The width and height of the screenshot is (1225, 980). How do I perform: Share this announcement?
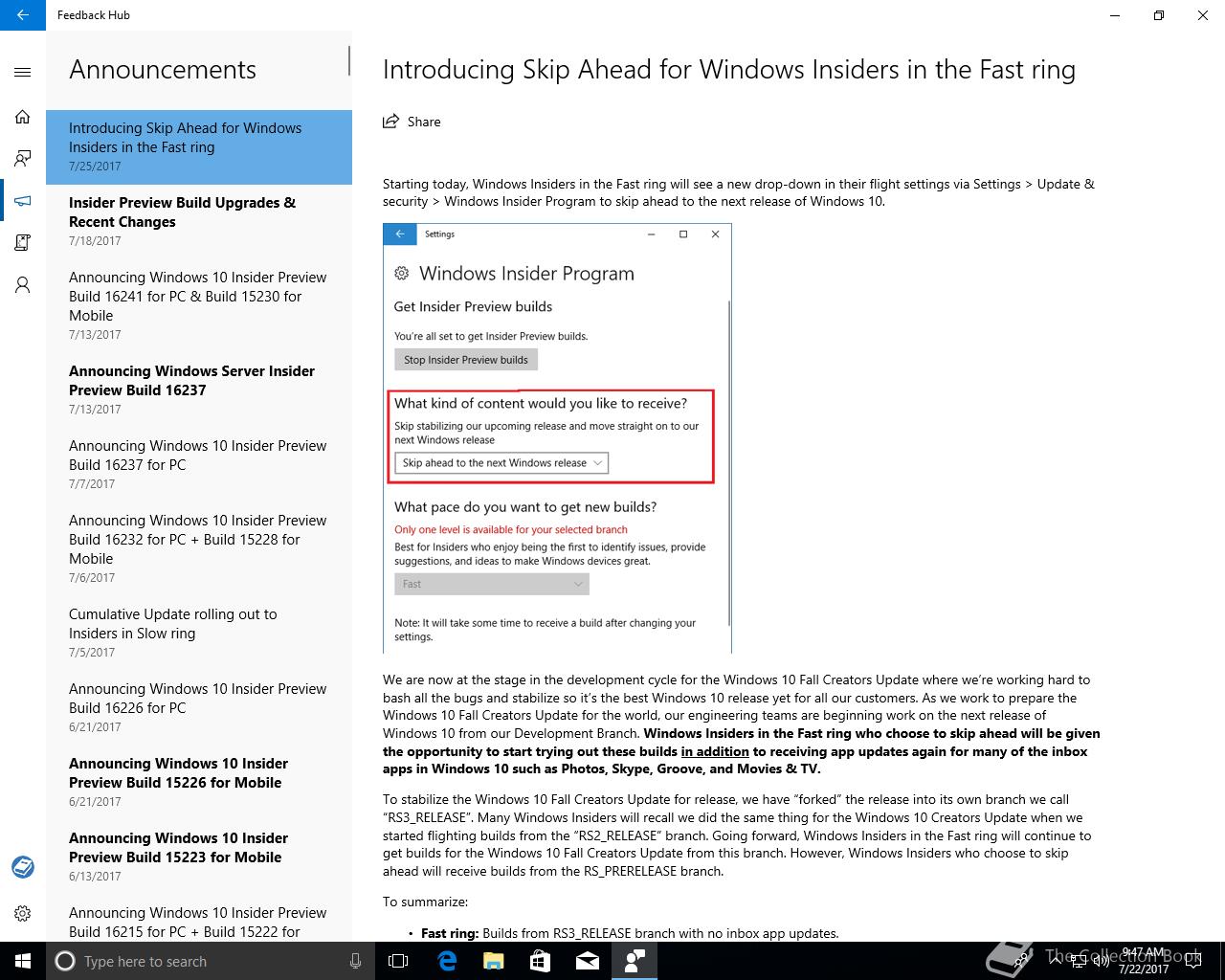coord(412,122)
